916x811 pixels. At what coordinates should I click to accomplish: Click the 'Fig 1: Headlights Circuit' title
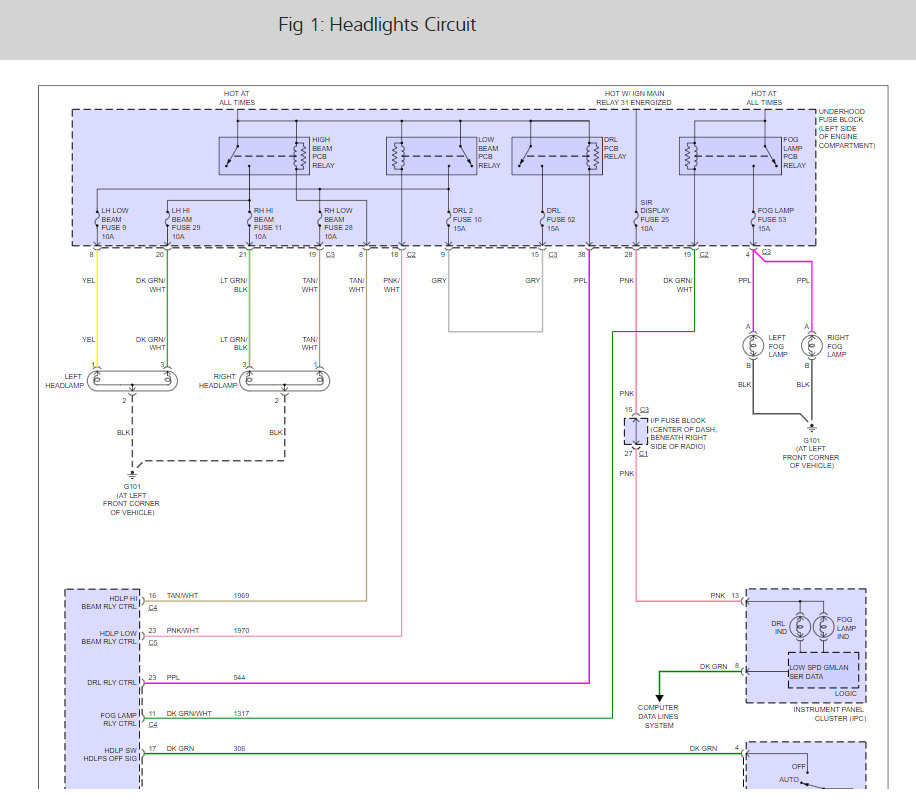377,25
